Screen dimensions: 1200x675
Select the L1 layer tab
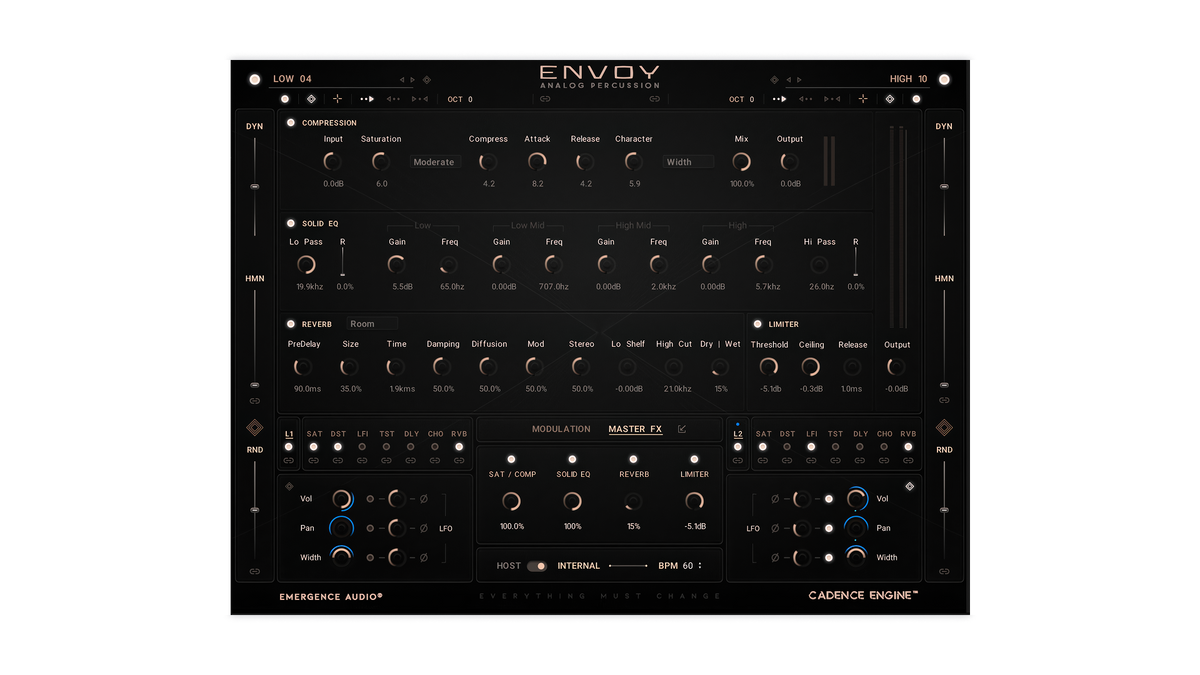coord(289,434)
